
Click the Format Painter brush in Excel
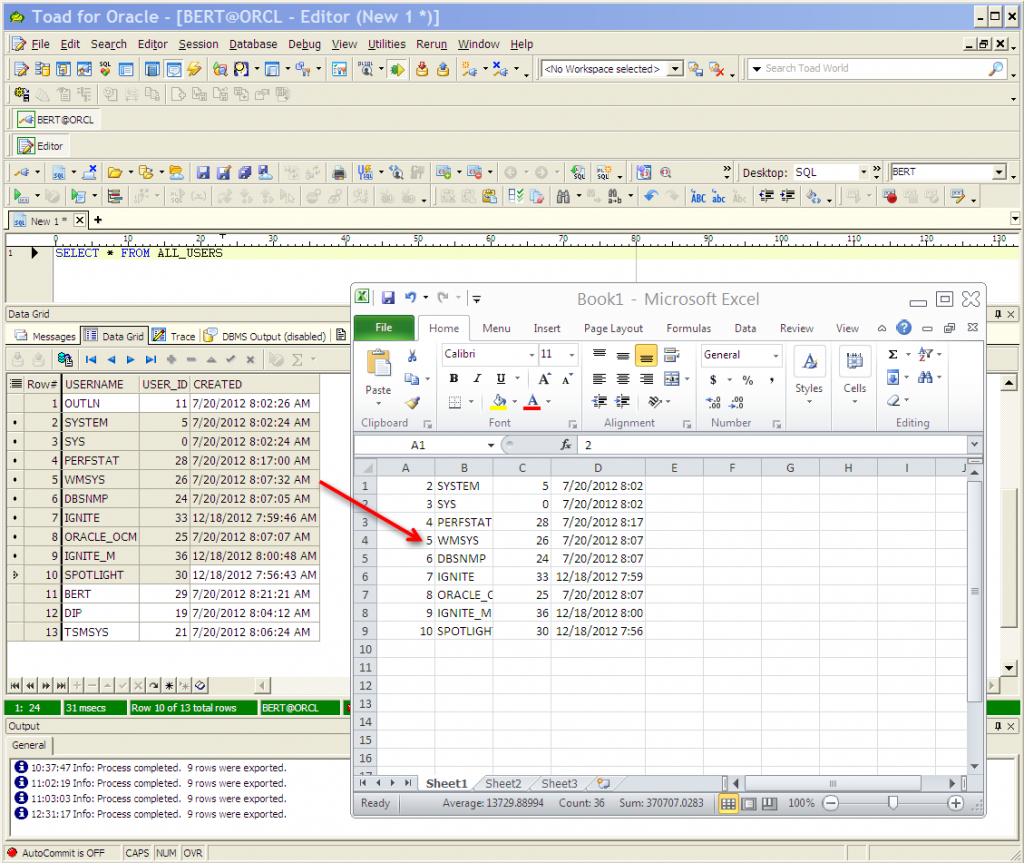[412, 402]
